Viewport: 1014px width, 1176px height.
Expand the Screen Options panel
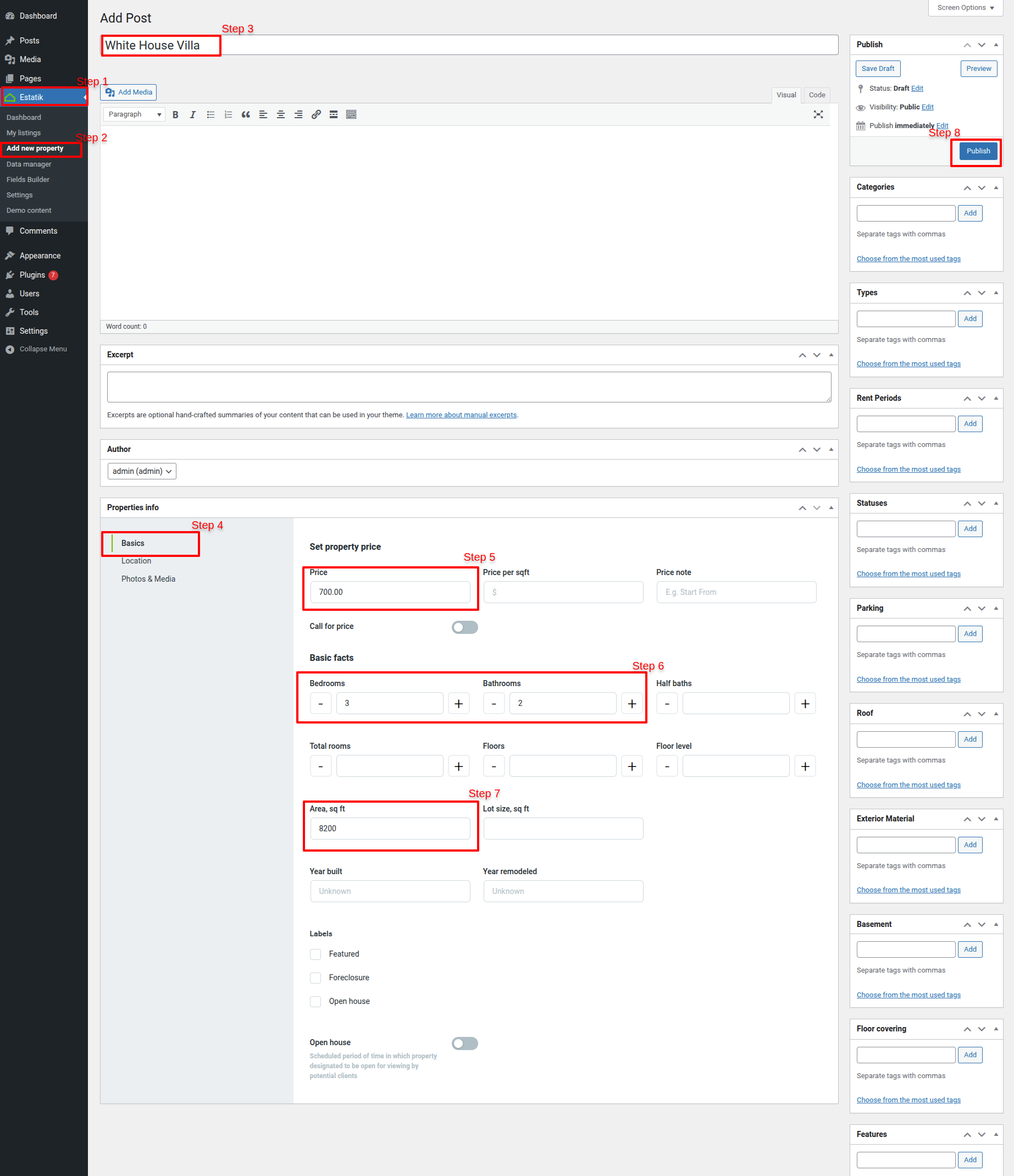pos(965,8)
